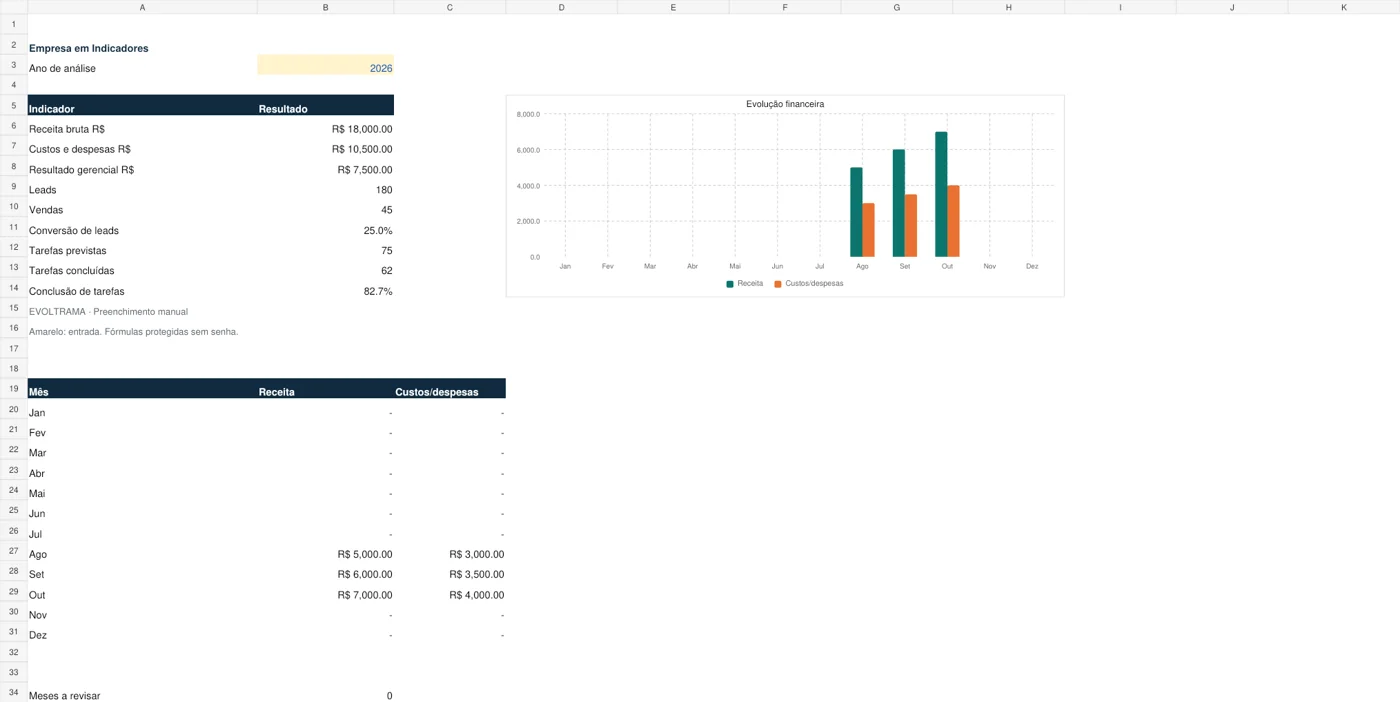Select row 34 header
Image resolution: width=1400 pixels, height=702 pixels.
13,692
